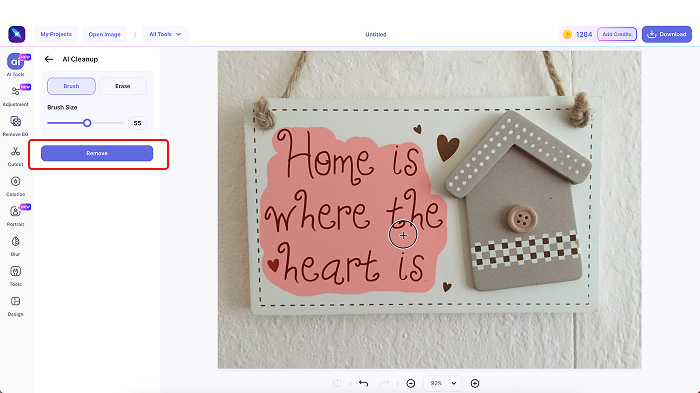700x393 pixels.
Task: Zoom in with the plus icon
Action: 475,383
